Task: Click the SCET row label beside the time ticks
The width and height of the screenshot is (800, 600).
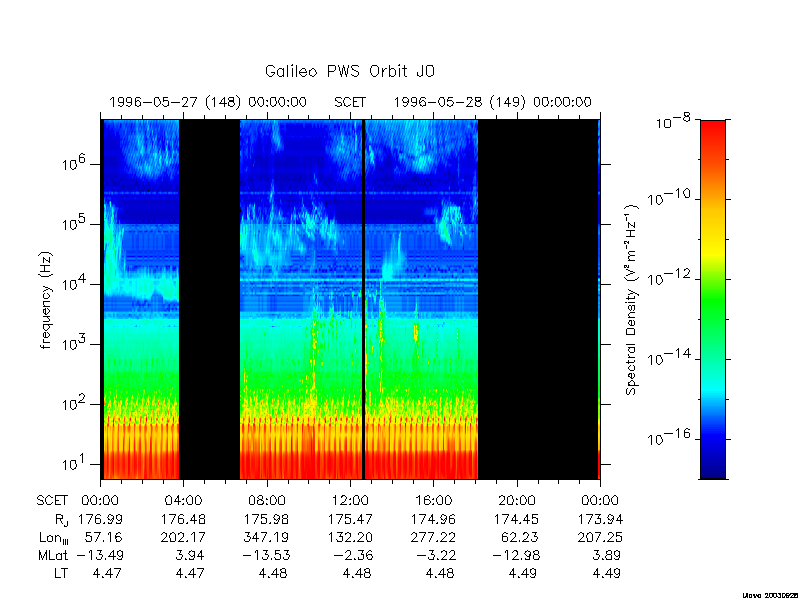Action: 52,501
